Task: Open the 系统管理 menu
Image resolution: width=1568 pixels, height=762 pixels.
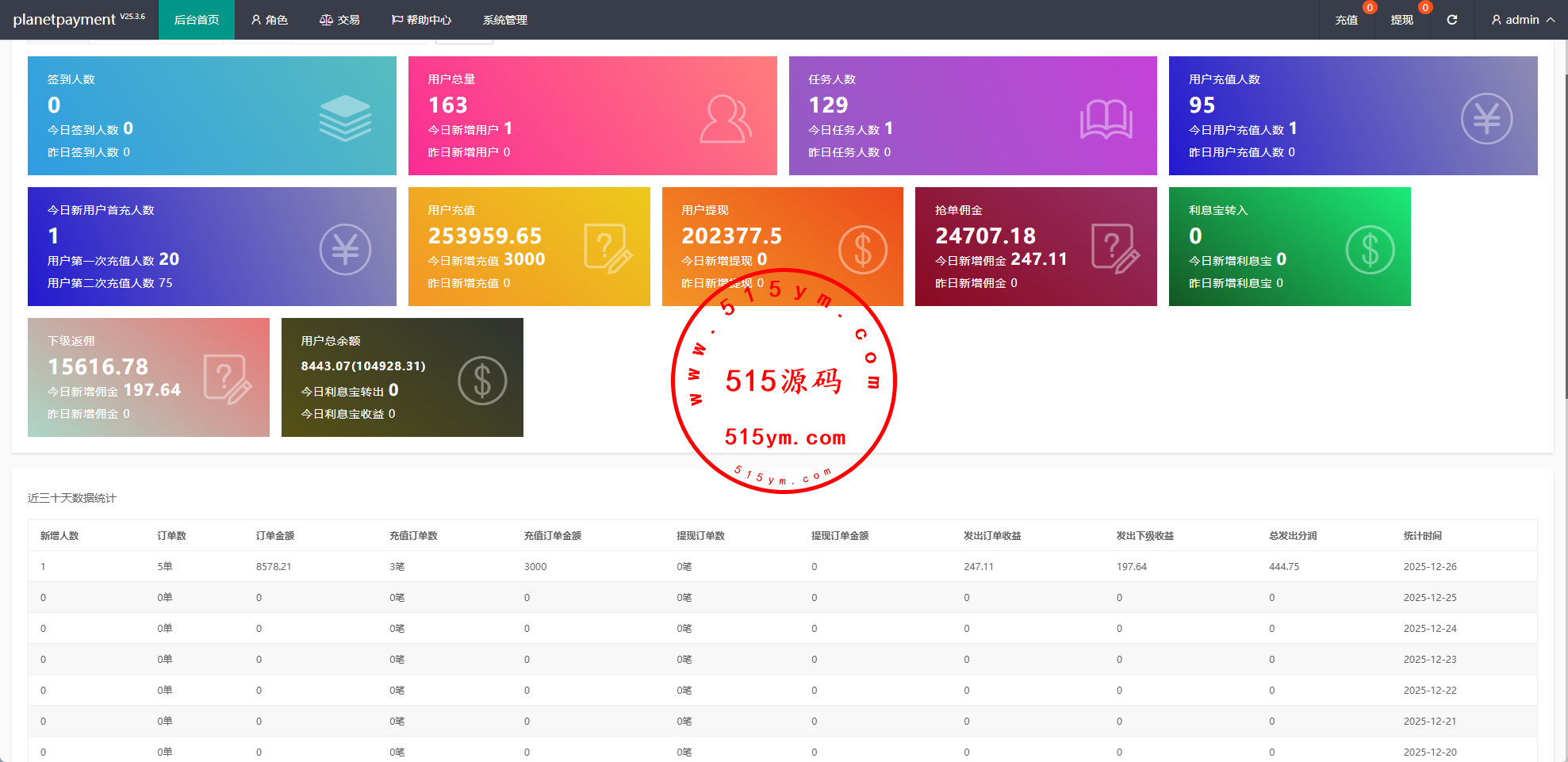Action: click(505, 20)
